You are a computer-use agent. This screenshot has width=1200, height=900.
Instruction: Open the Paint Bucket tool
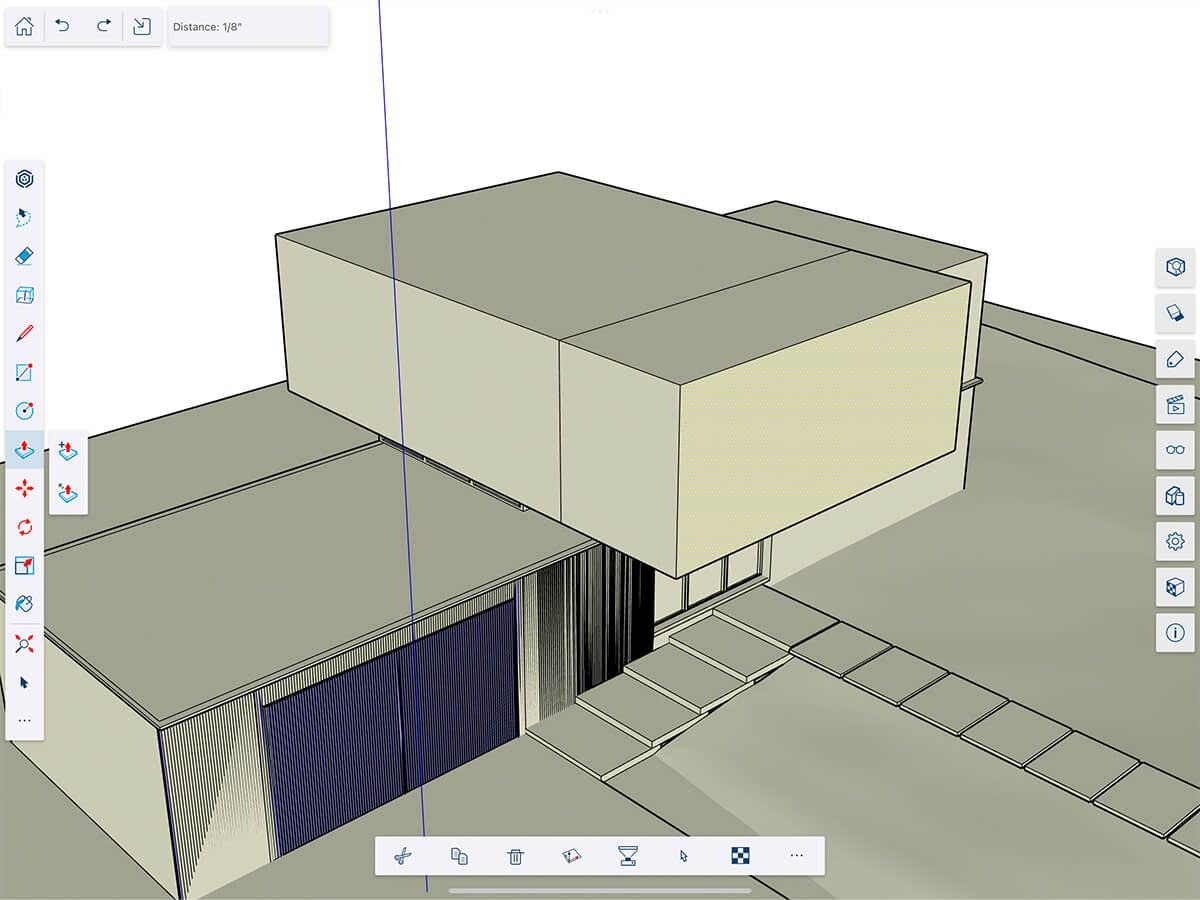(x=24, y=604)
